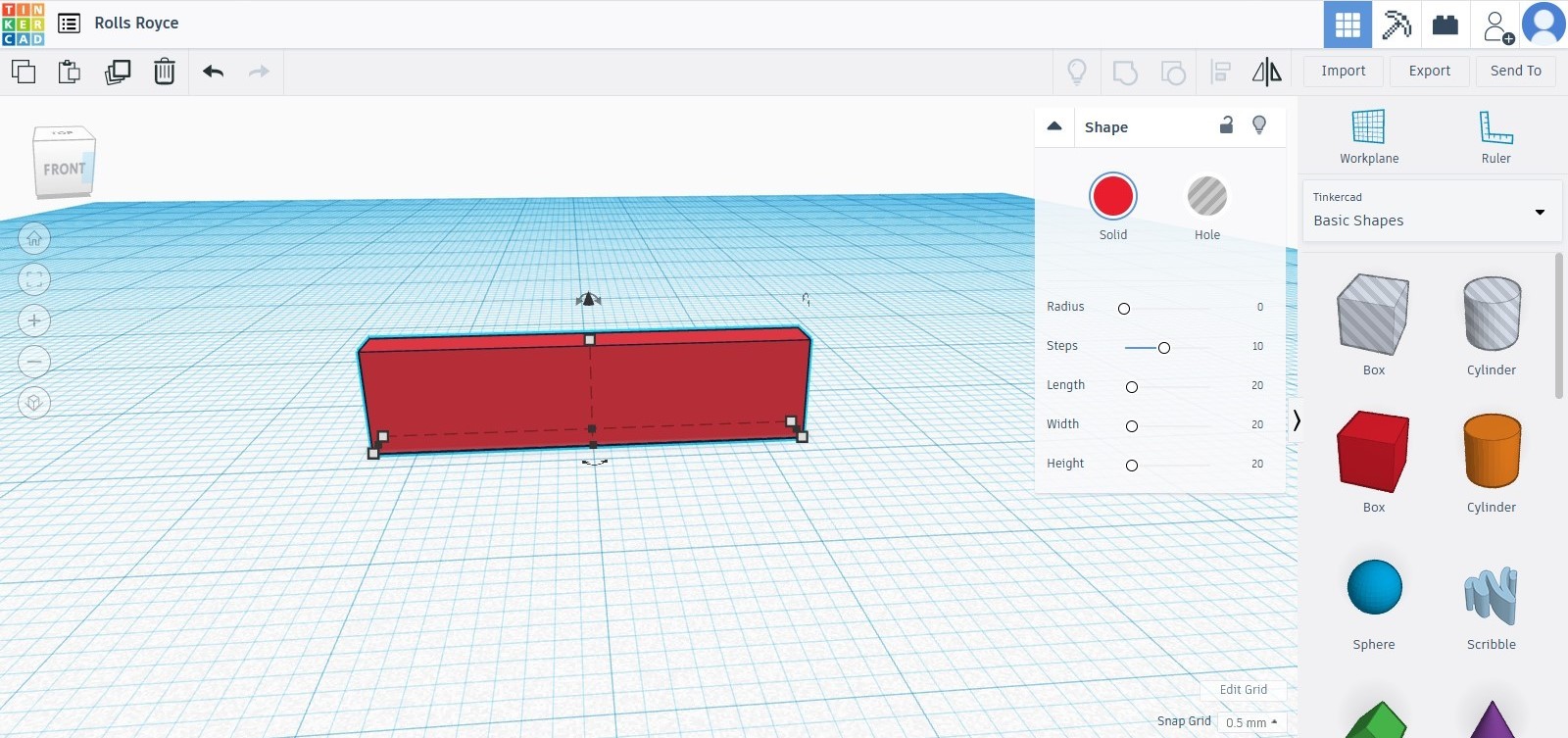Collapse the shapes side panel arrow
The height and width of the screenshot is (738, 1568).
point(1297,420)
